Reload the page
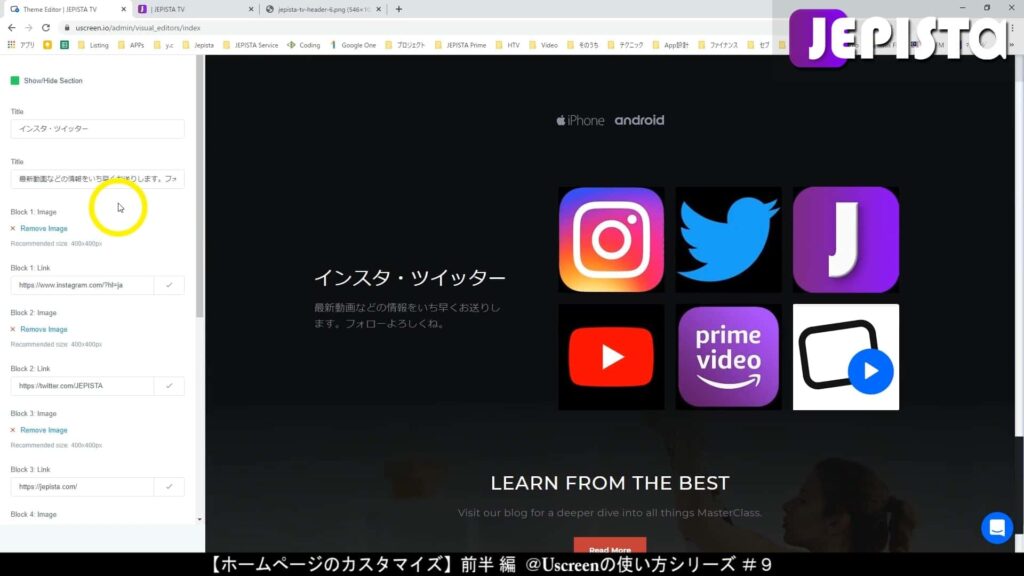 (x=46, y=27)
